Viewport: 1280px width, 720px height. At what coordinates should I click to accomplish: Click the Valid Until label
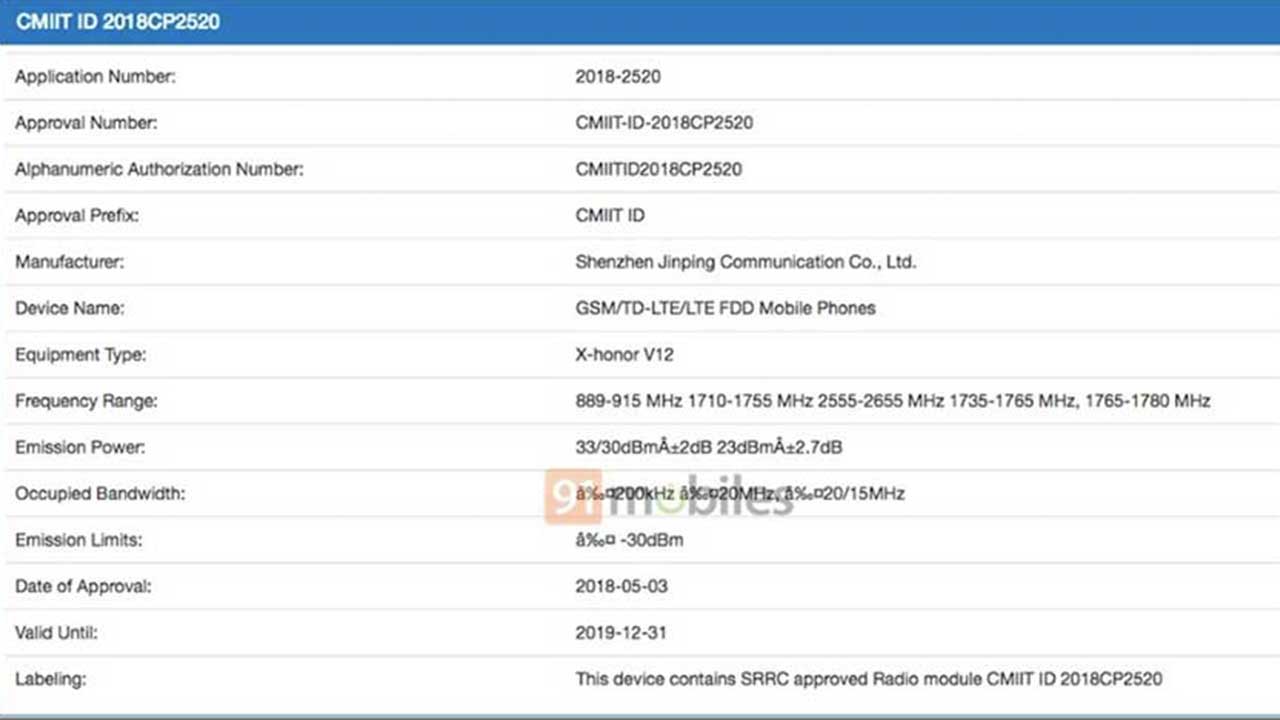tap(56, 633)
